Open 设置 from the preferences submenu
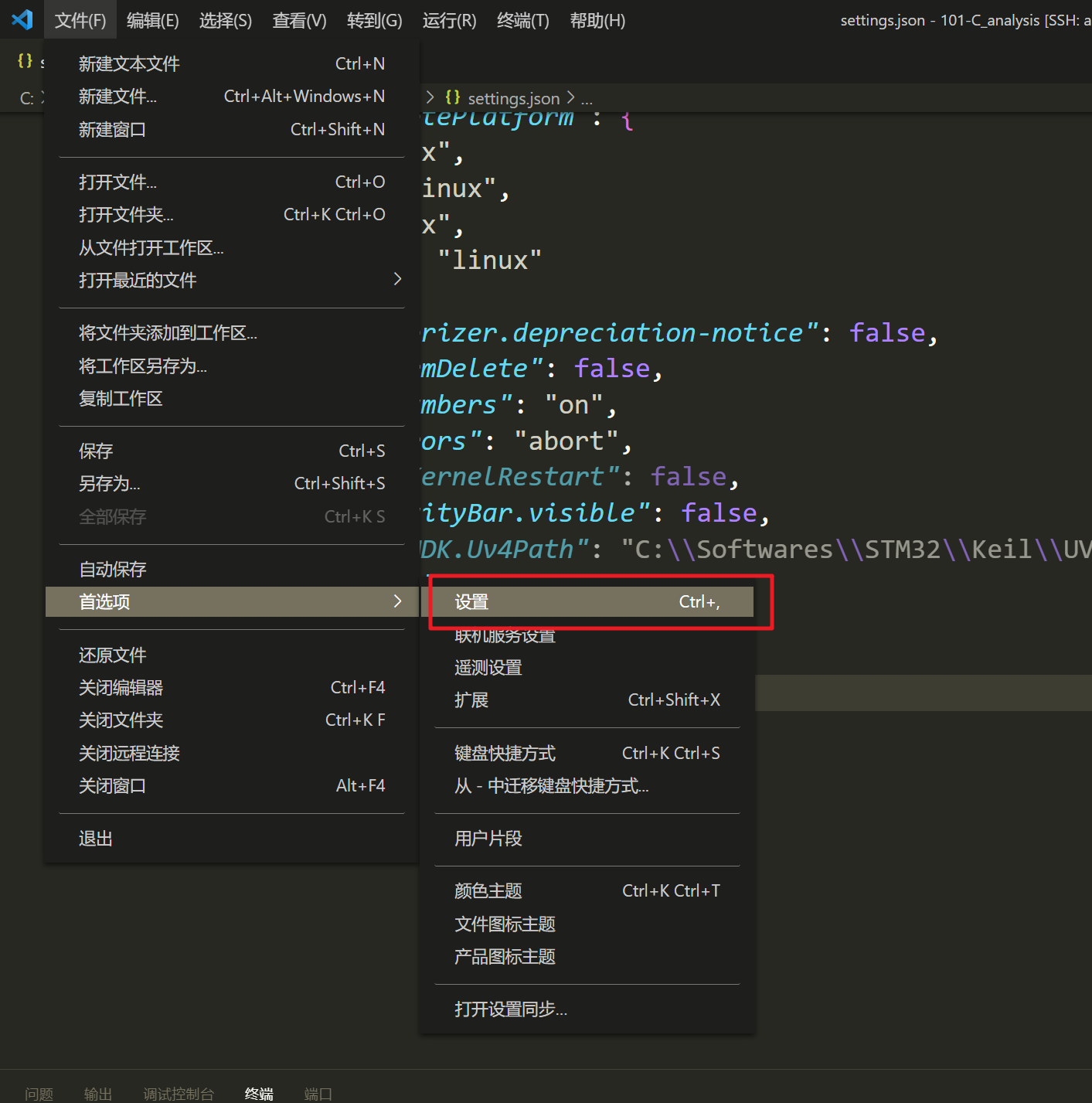The image size is (1092, 1103). point(587,601)
